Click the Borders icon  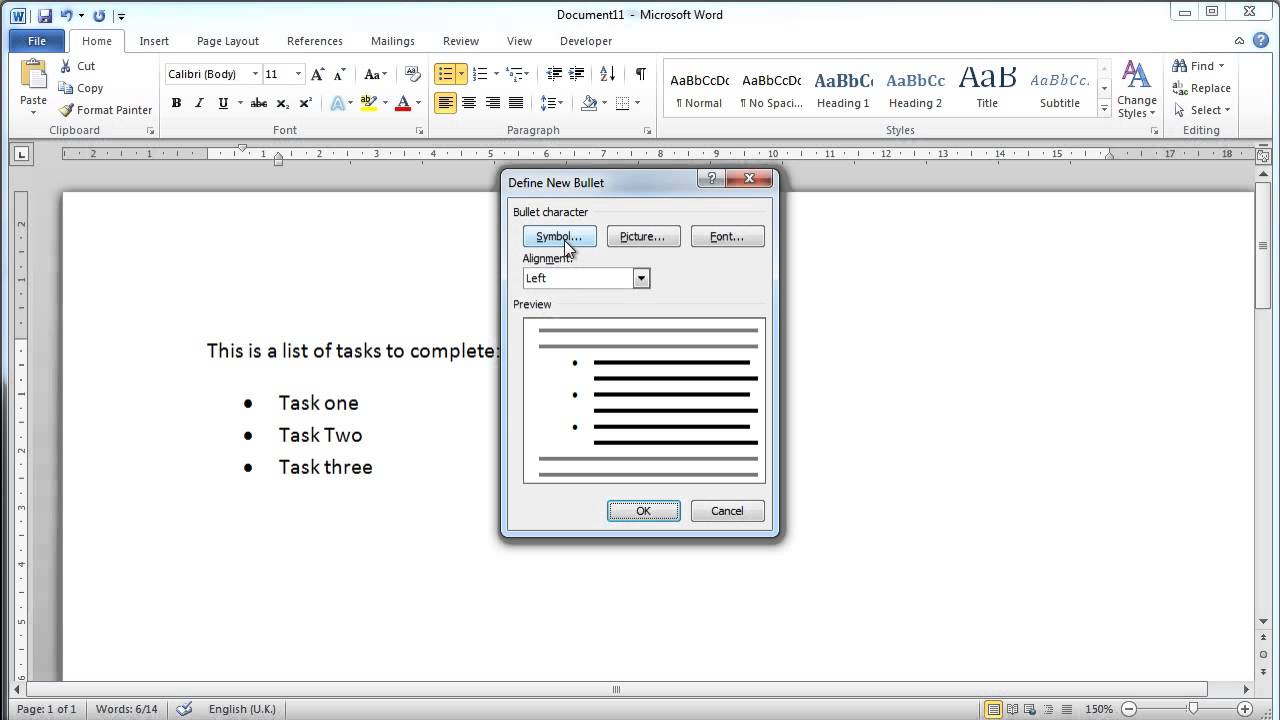tap(623, 103)
